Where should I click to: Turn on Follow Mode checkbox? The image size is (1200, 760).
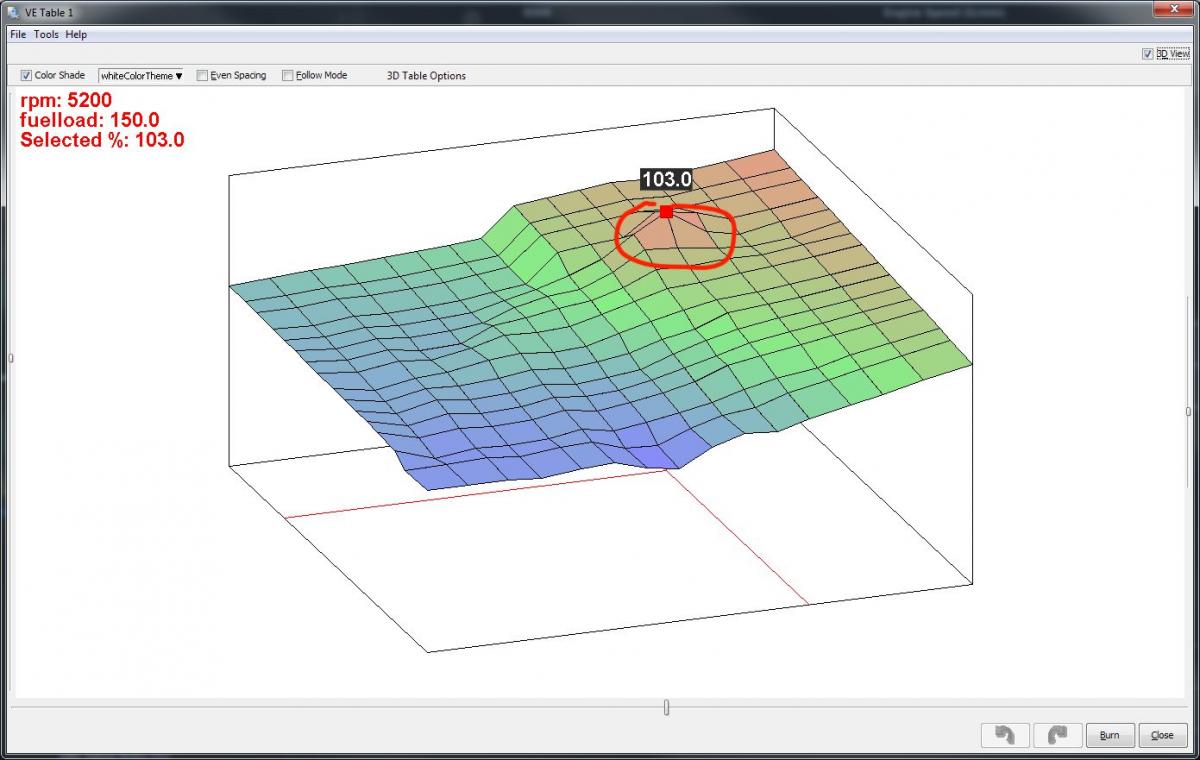pos(288,76)
